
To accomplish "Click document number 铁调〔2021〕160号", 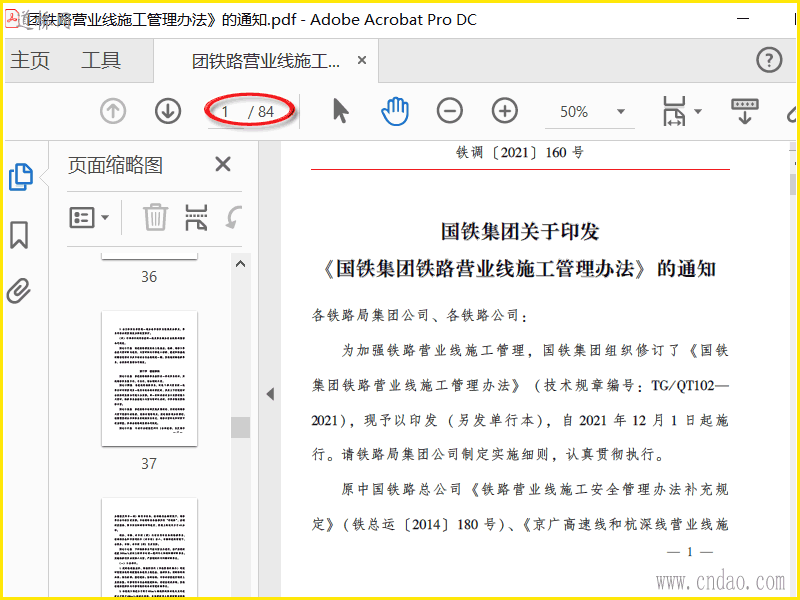I will coord(520,152).
